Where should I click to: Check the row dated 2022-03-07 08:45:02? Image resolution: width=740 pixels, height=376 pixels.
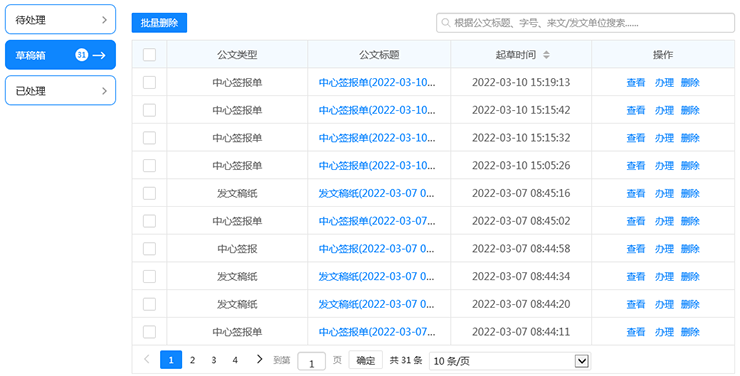(x=149, y=221)
